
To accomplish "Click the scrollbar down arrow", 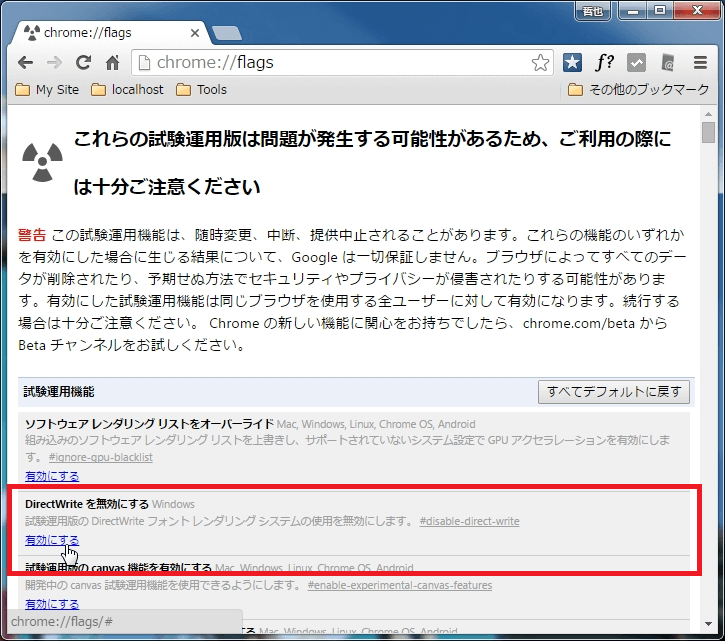I will pyautogui.click(x=708, y=624).
